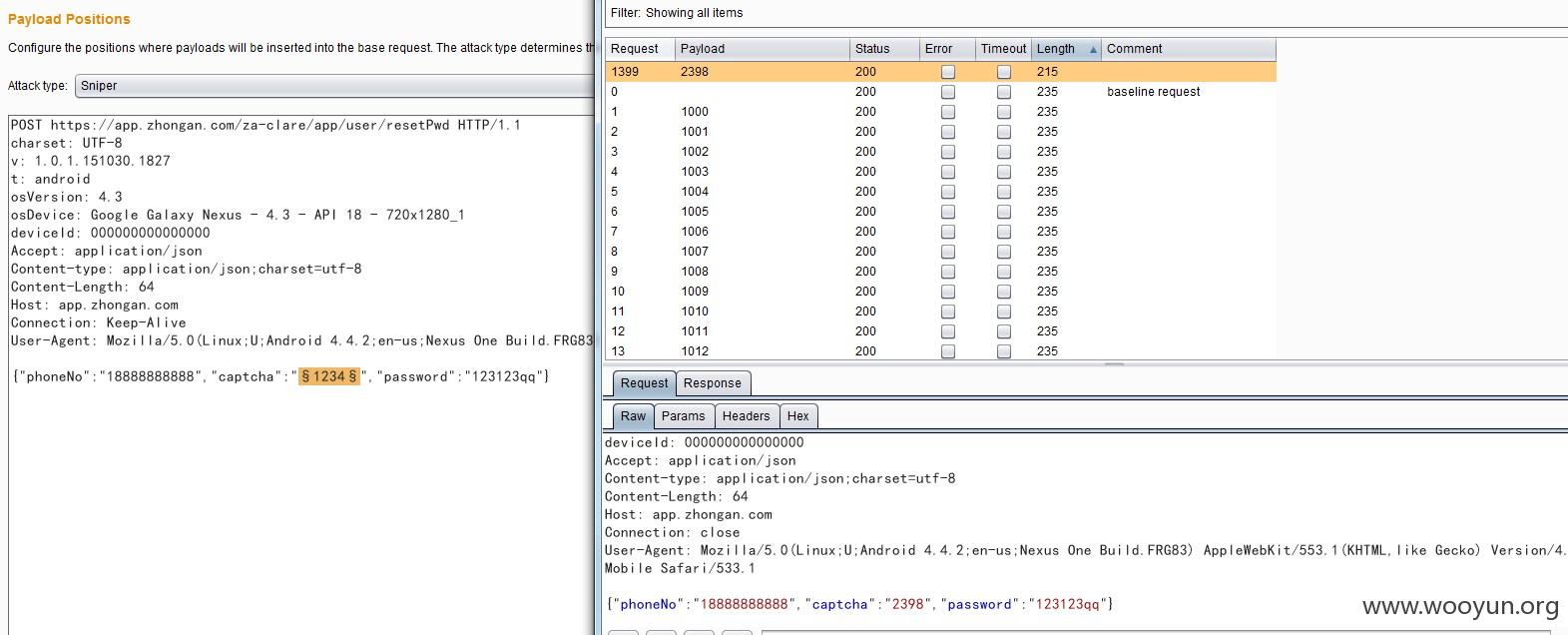Switch to the Request tab
This screenshot has width=1568, height=635.
(644, 383)
